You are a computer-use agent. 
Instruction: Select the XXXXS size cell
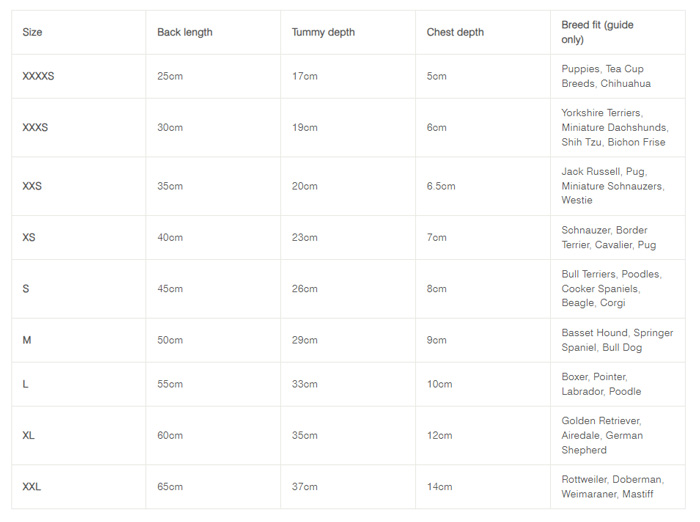coord(38,76)
